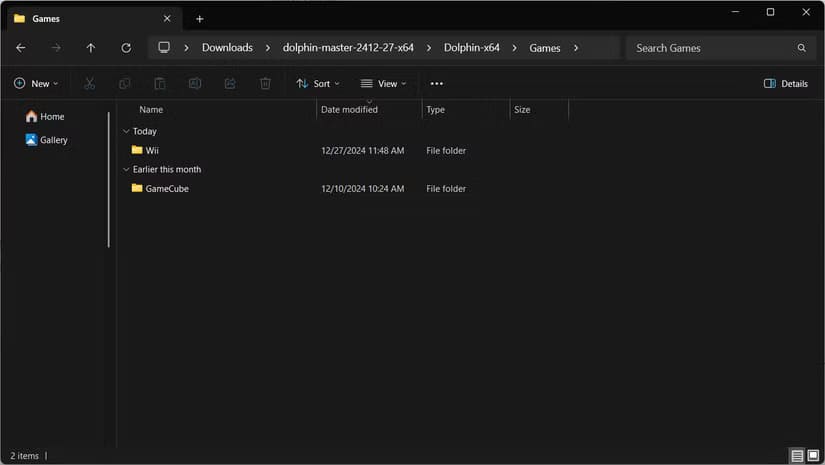
Task: Open the New item menu button
Action: [x=36, y=83]
